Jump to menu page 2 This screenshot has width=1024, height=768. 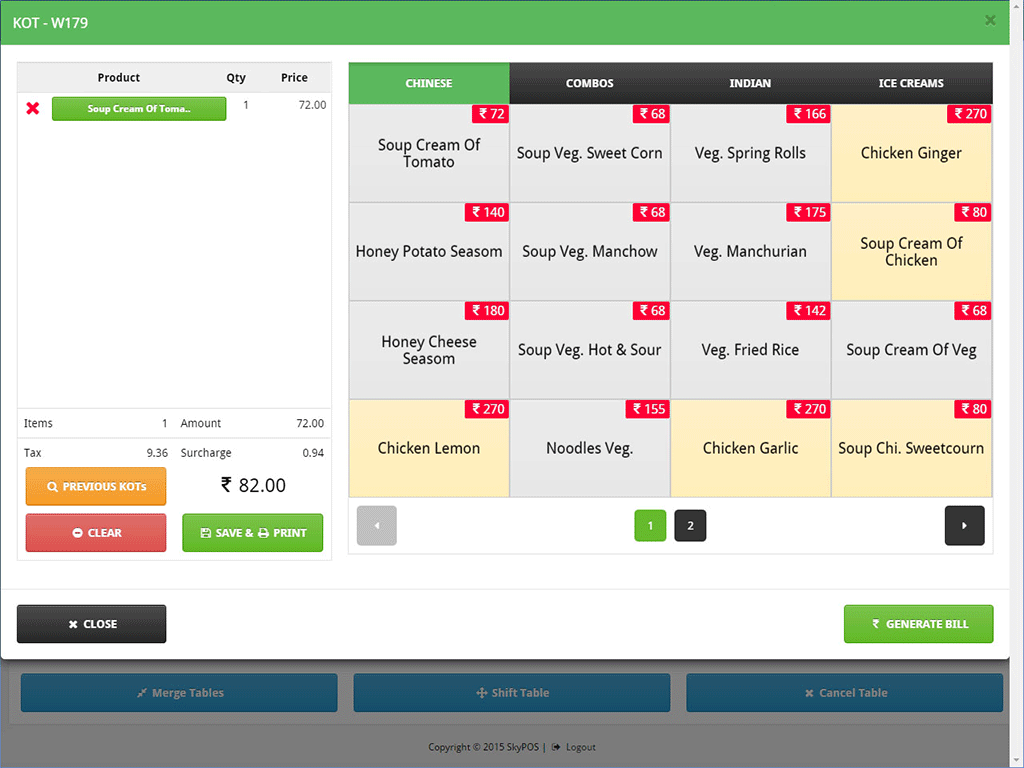click(690, 526)
